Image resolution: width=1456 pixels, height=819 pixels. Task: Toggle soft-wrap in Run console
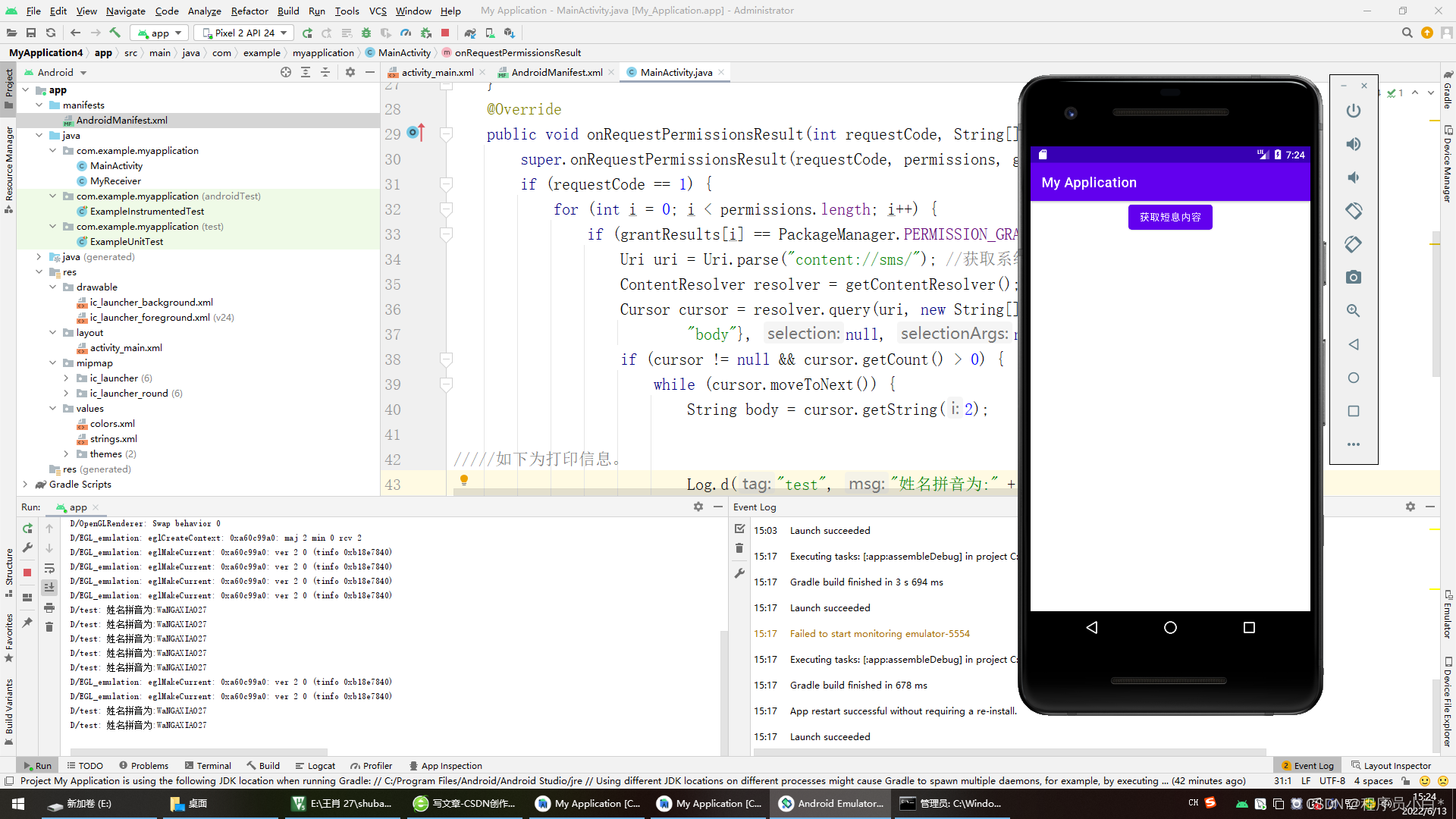[49, 568]
